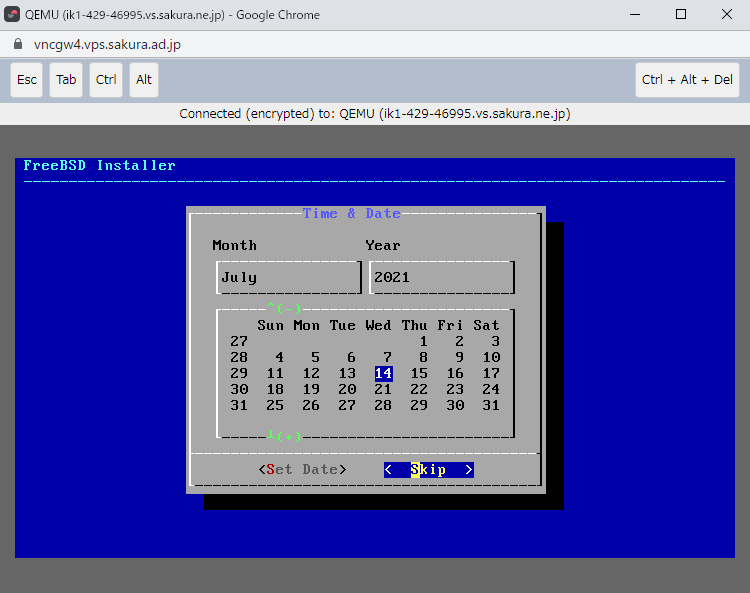Click the Fri column header
This screenshot has height=593, width=750.
click(x=451, y=325)
